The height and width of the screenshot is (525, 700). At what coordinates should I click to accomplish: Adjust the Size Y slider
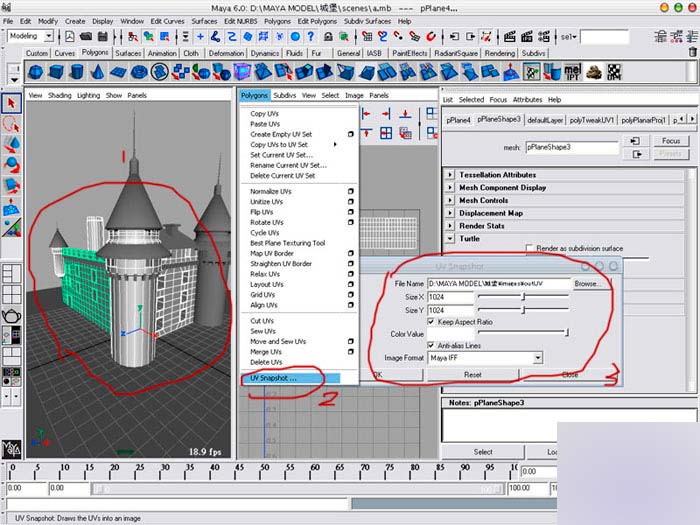point(523,309)
